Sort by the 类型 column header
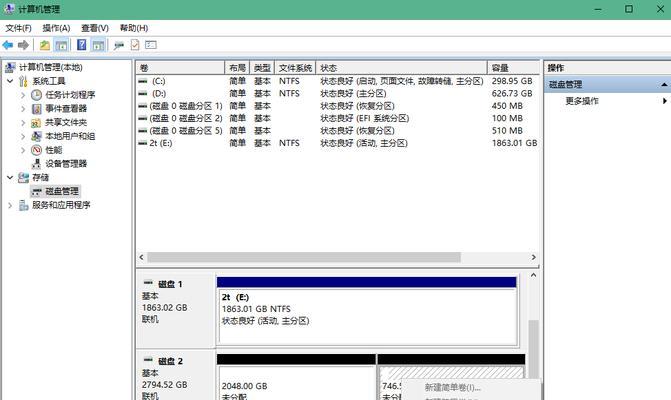The width and height of the screenshot is (671, 400). [x=262, y=68]
